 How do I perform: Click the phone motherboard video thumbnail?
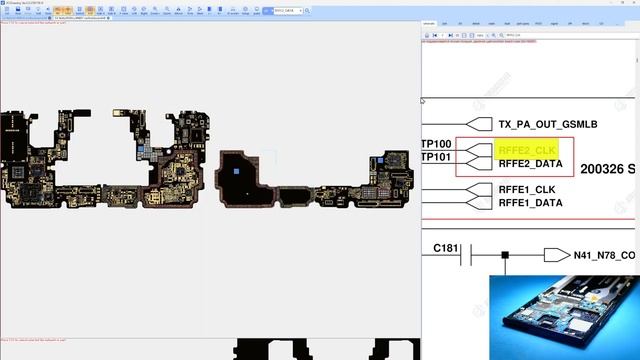[564, 318]
